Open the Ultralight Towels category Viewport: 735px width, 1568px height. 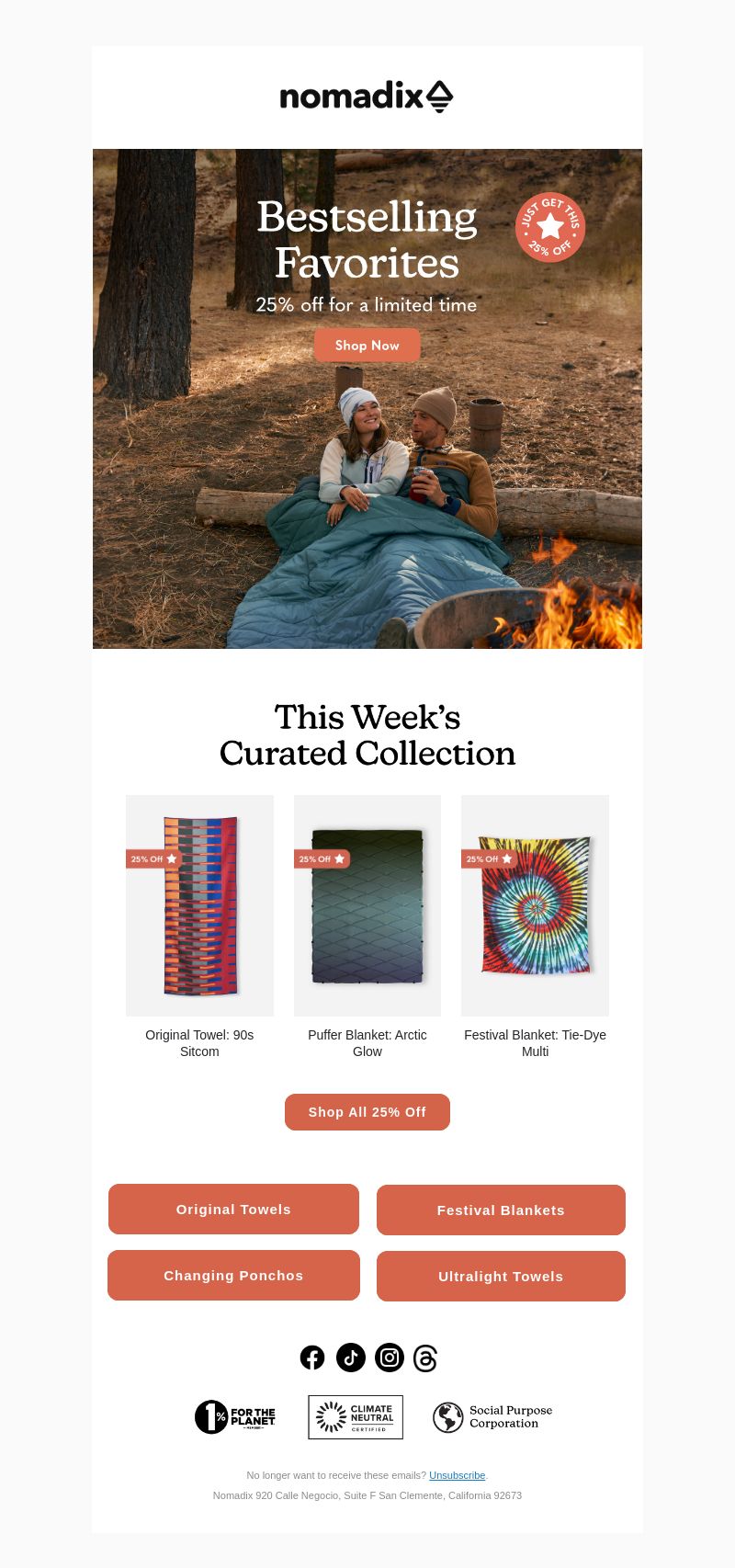pyautogui.click(x=501, y=1277)
